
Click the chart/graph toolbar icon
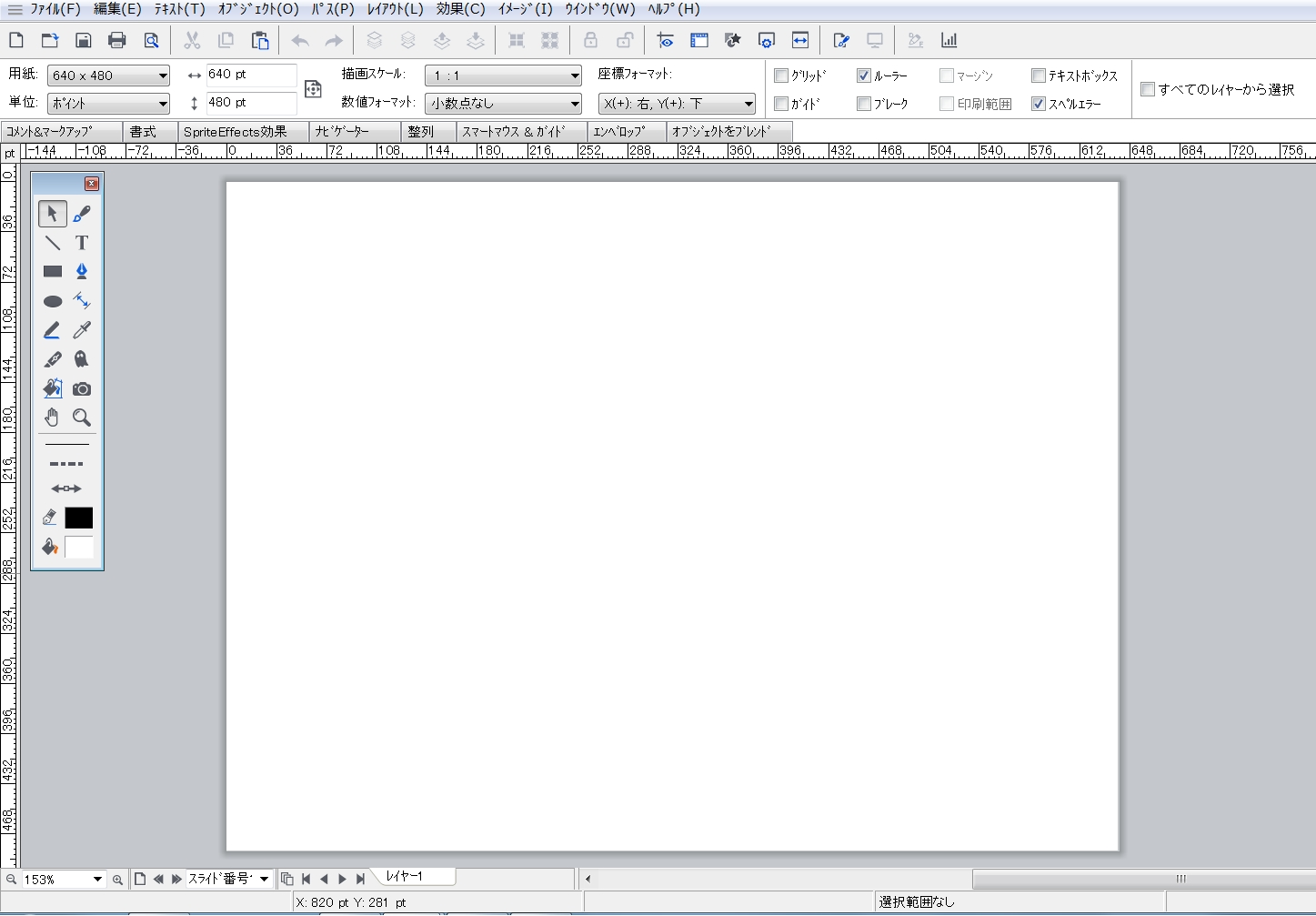click(x=949, y=40)
